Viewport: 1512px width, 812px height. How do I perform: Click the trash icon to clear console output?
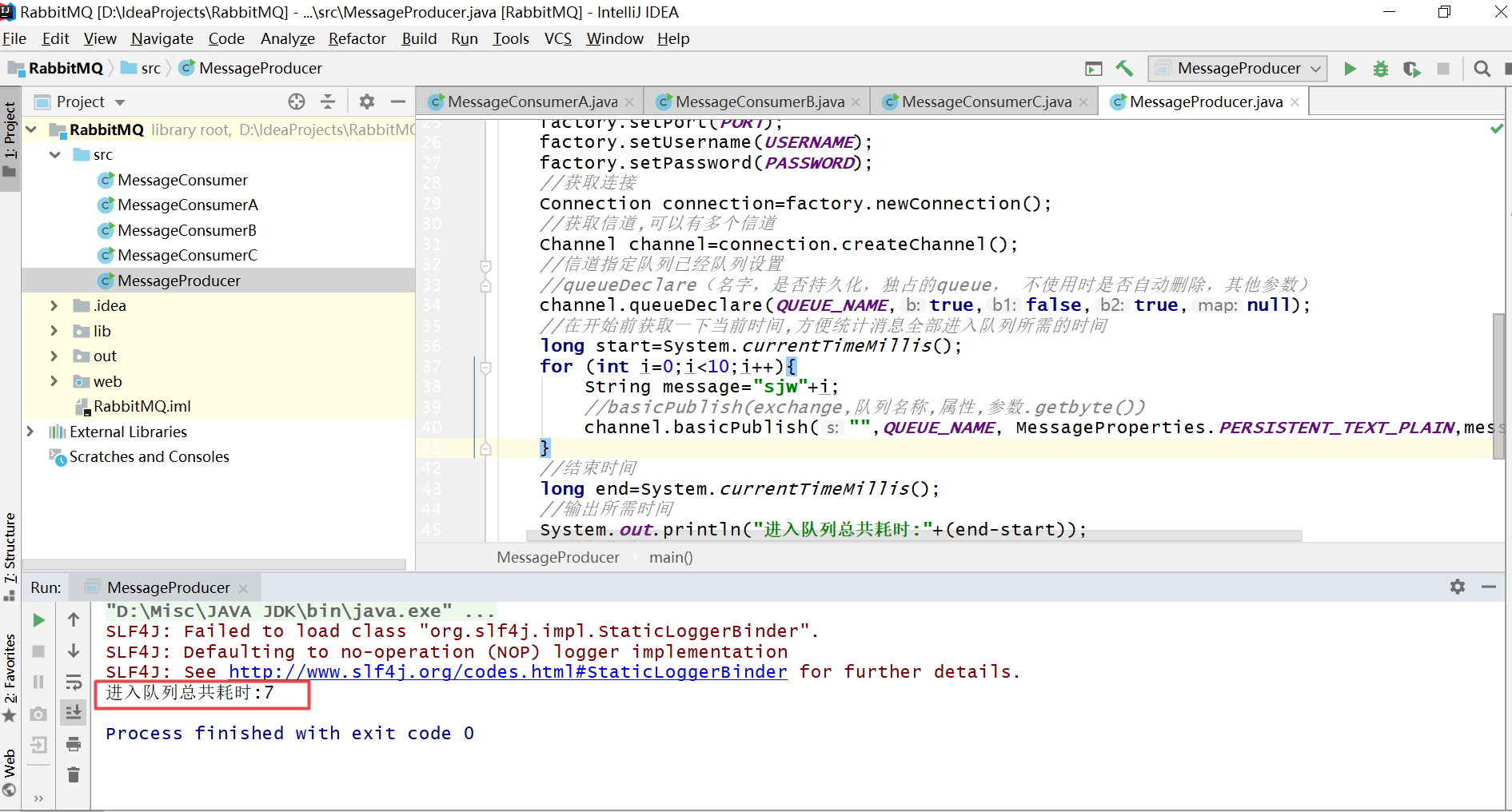point(74,774)
